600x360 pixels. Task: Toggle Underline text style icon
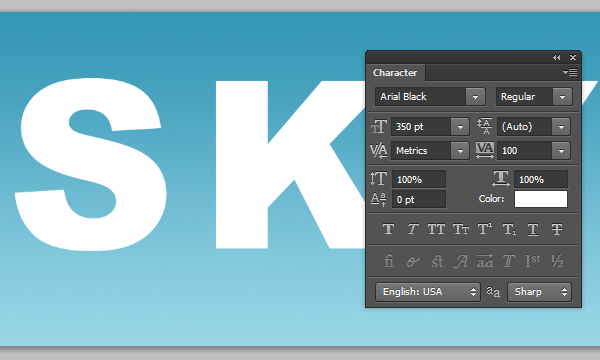pyautogui.click(x=533, y=229)
